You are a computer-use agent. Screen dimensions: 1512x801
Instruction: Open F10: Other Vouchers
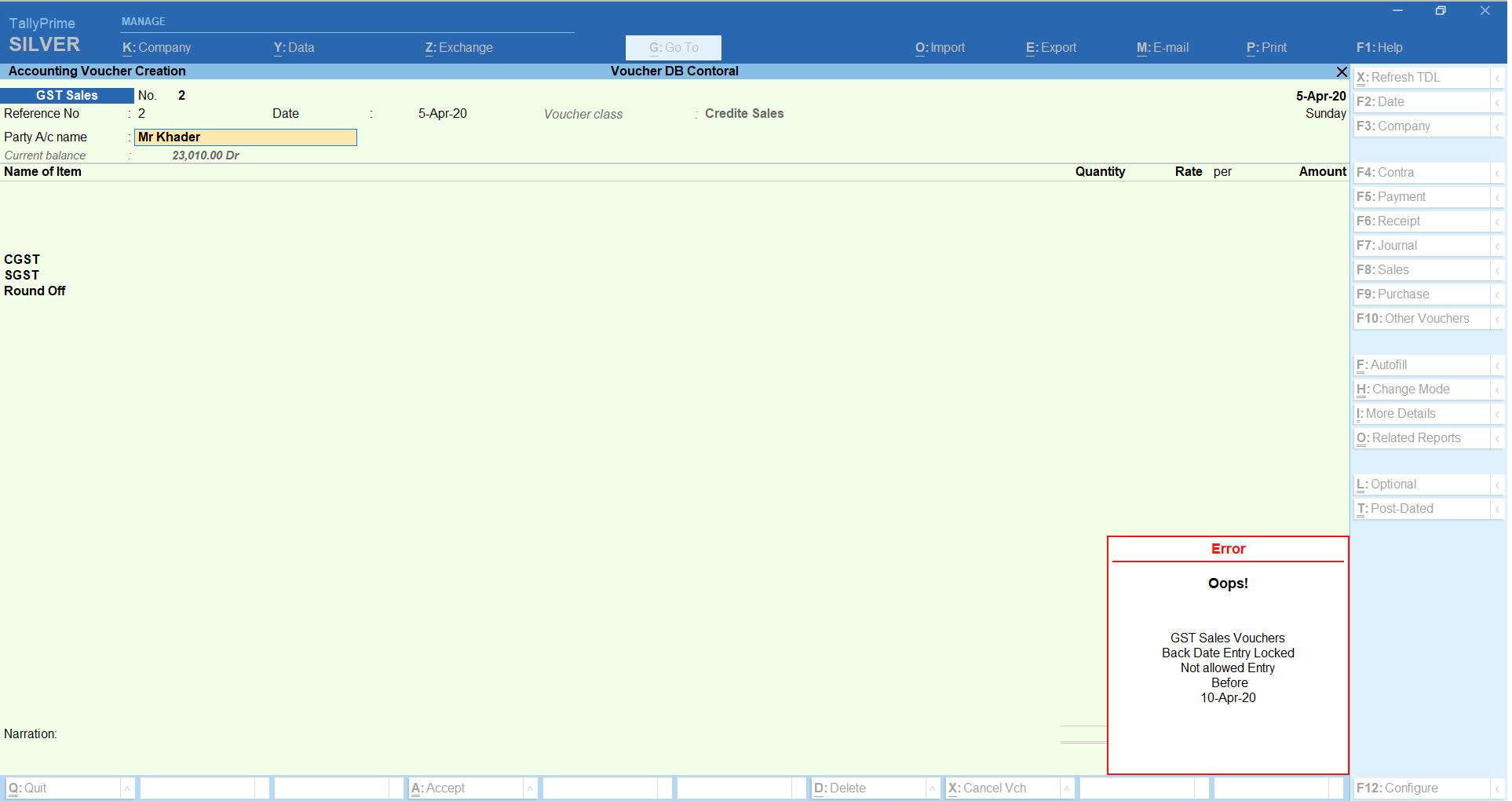(1421, 319)
